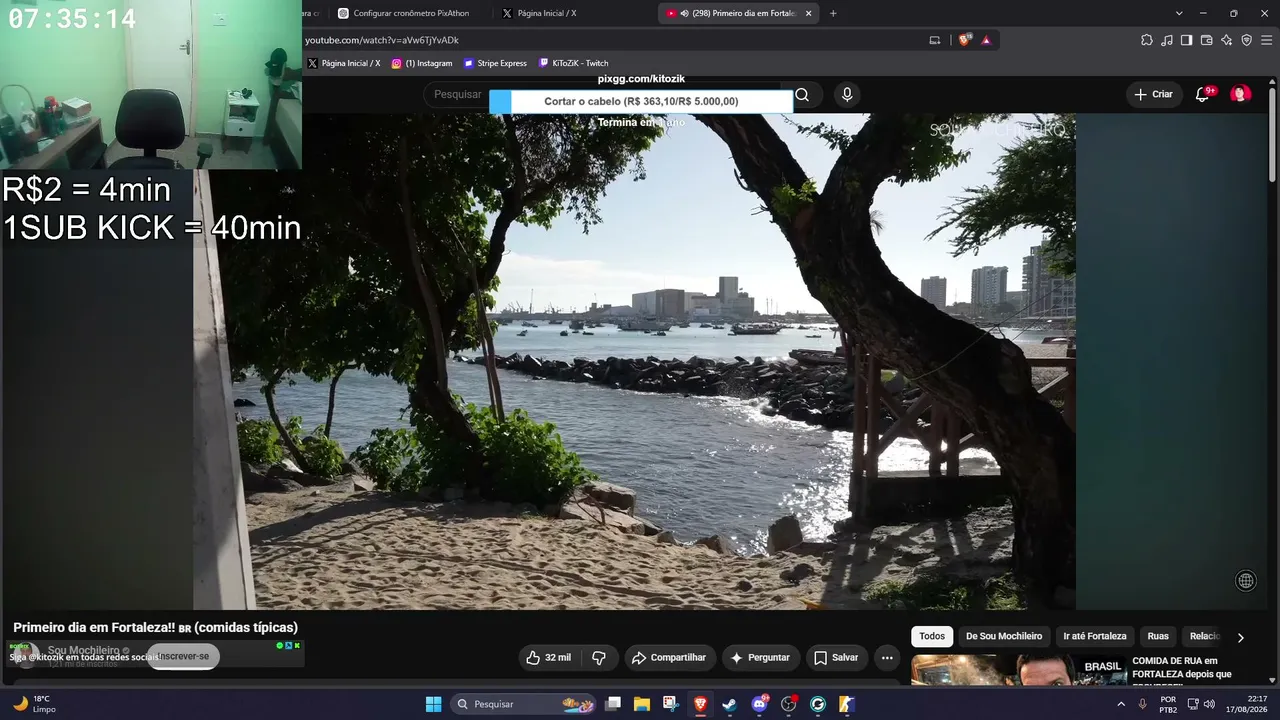Viewport: 1280px width, 720px height.
Task: Show more filter chips with right arrow
Action: [1240, 637]
